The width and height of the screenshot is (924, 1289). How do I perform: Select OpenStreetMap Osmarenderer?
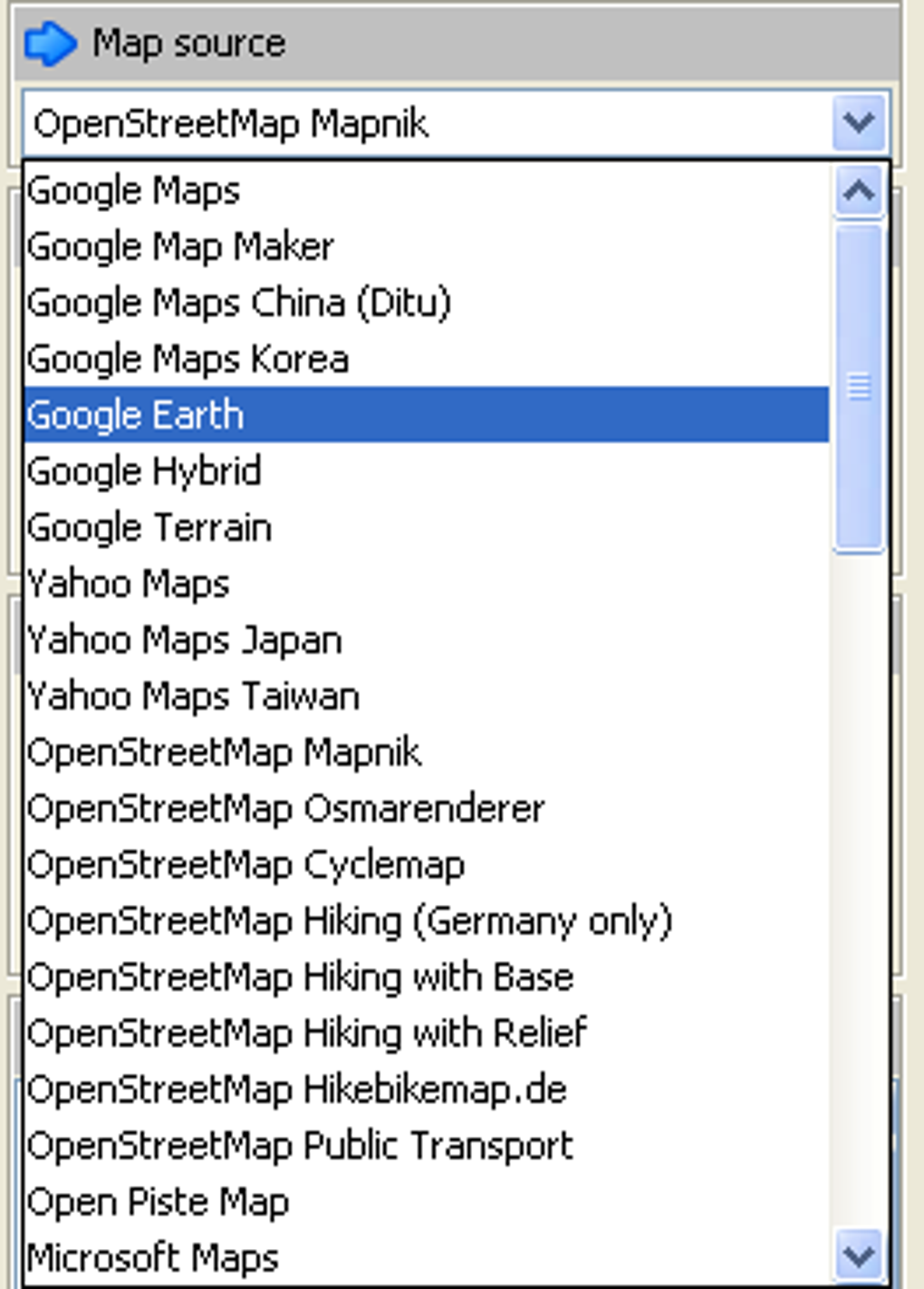point(426,808)
